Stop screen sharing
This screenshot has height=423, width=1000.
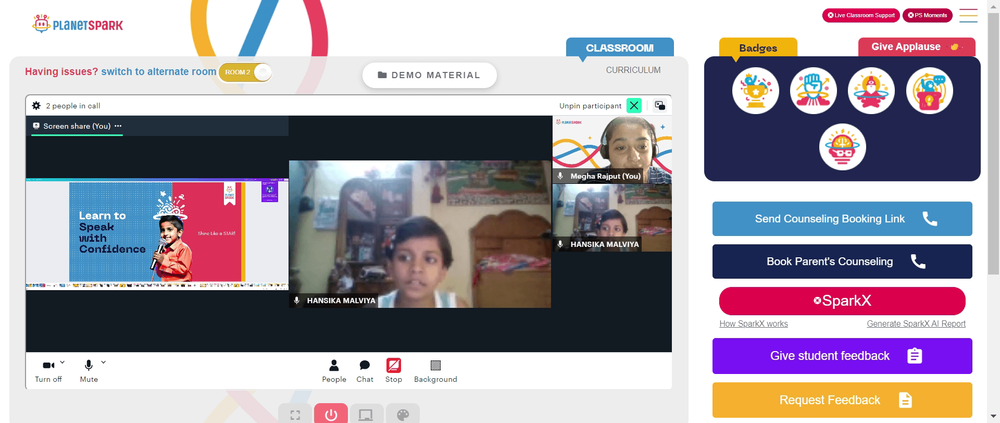tap(393, 371)
